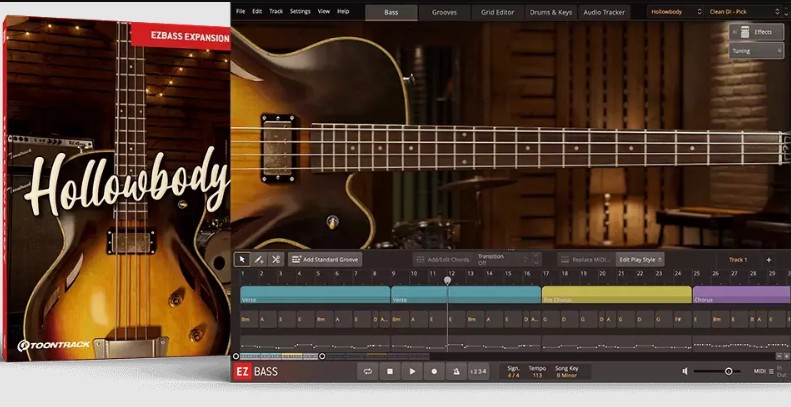Image resolution: width=791 pixels, height=407 pixels.
Task: Open the File menu
Action: click(x=241, y=11)
